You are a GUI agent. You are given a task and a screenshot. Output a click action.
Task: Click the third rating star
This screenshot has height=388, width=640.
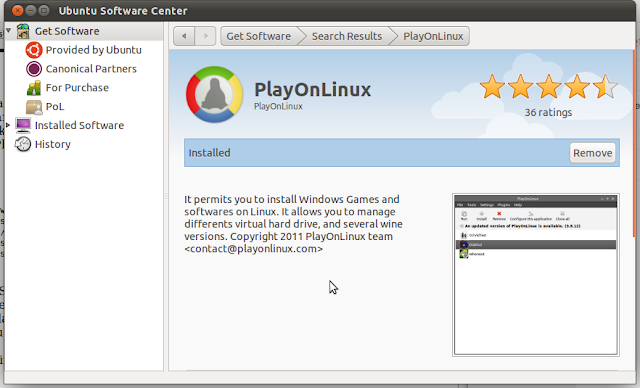pos(549,86)
